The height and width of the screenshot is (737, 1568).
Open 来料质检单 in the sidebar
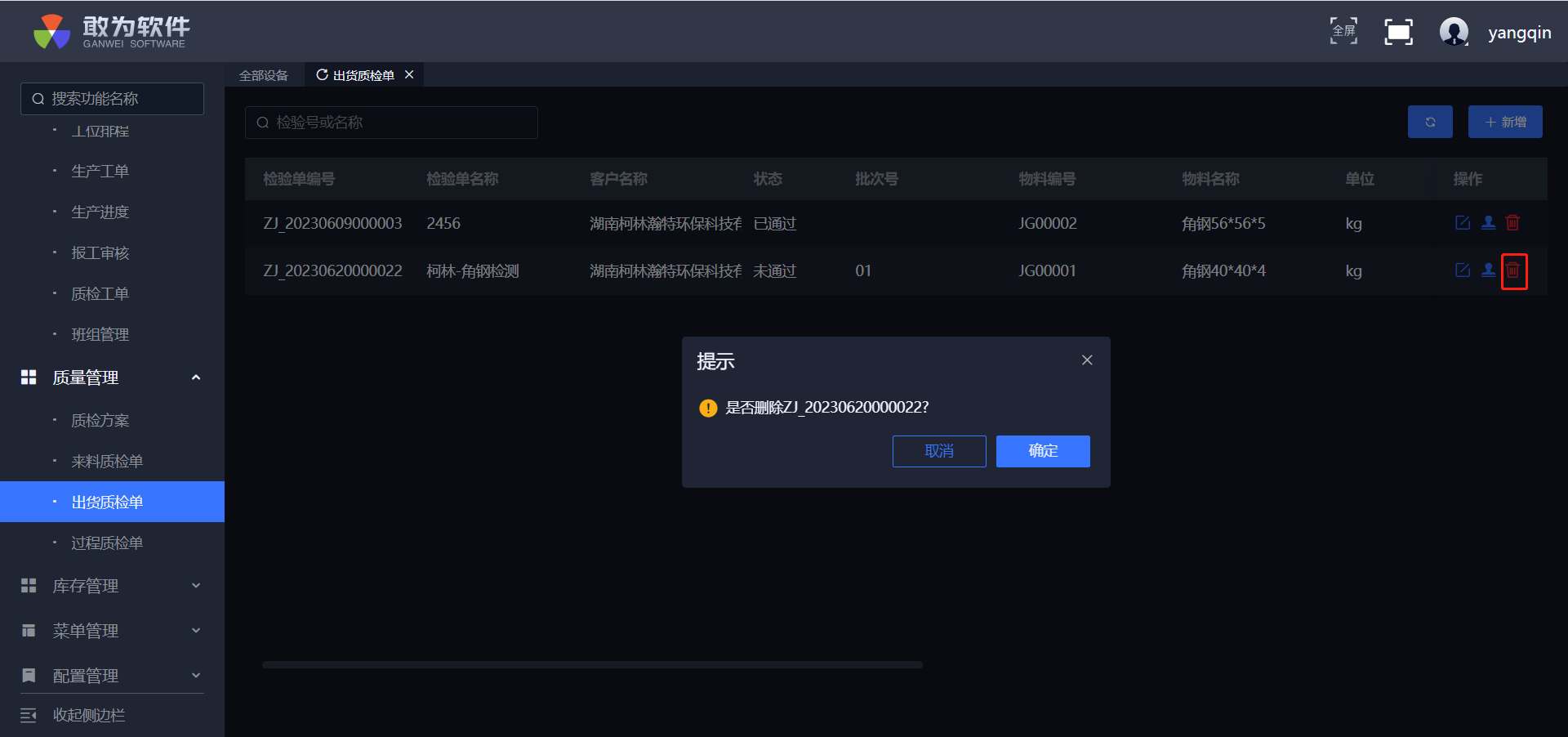[x=107, y=462]
